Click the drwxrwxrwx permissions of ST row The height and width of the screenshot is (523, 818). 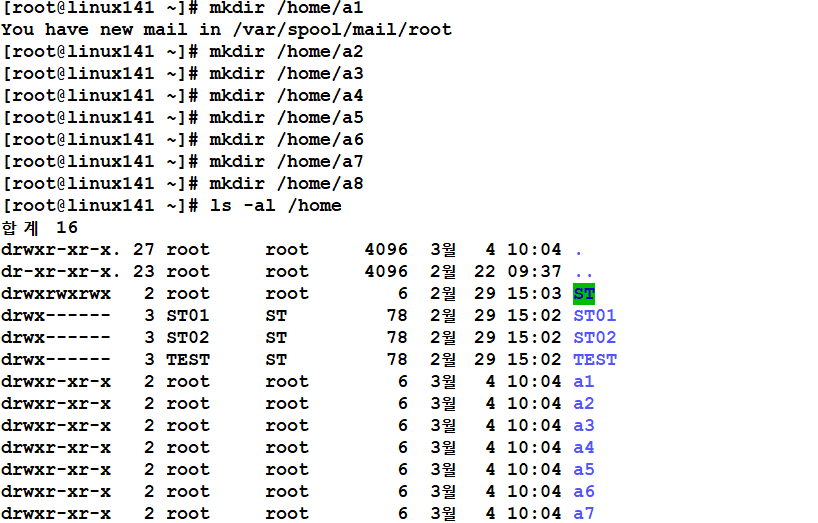pyautogui.click(x=56, y=294)
